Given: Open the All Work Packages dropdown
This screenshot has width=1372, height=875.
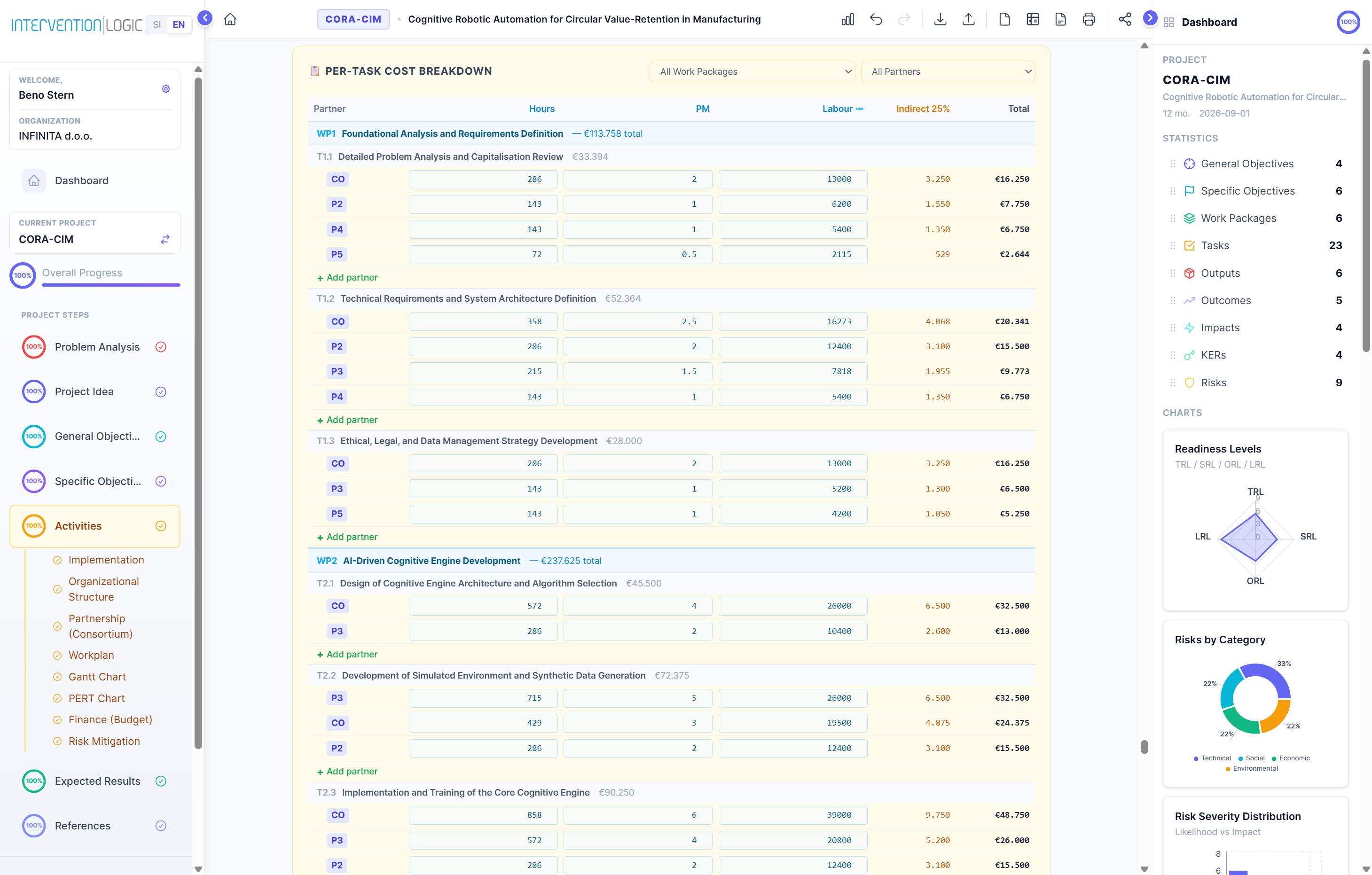Looking at the screenshot, I should pyautogui.click(x=752, y=72).
